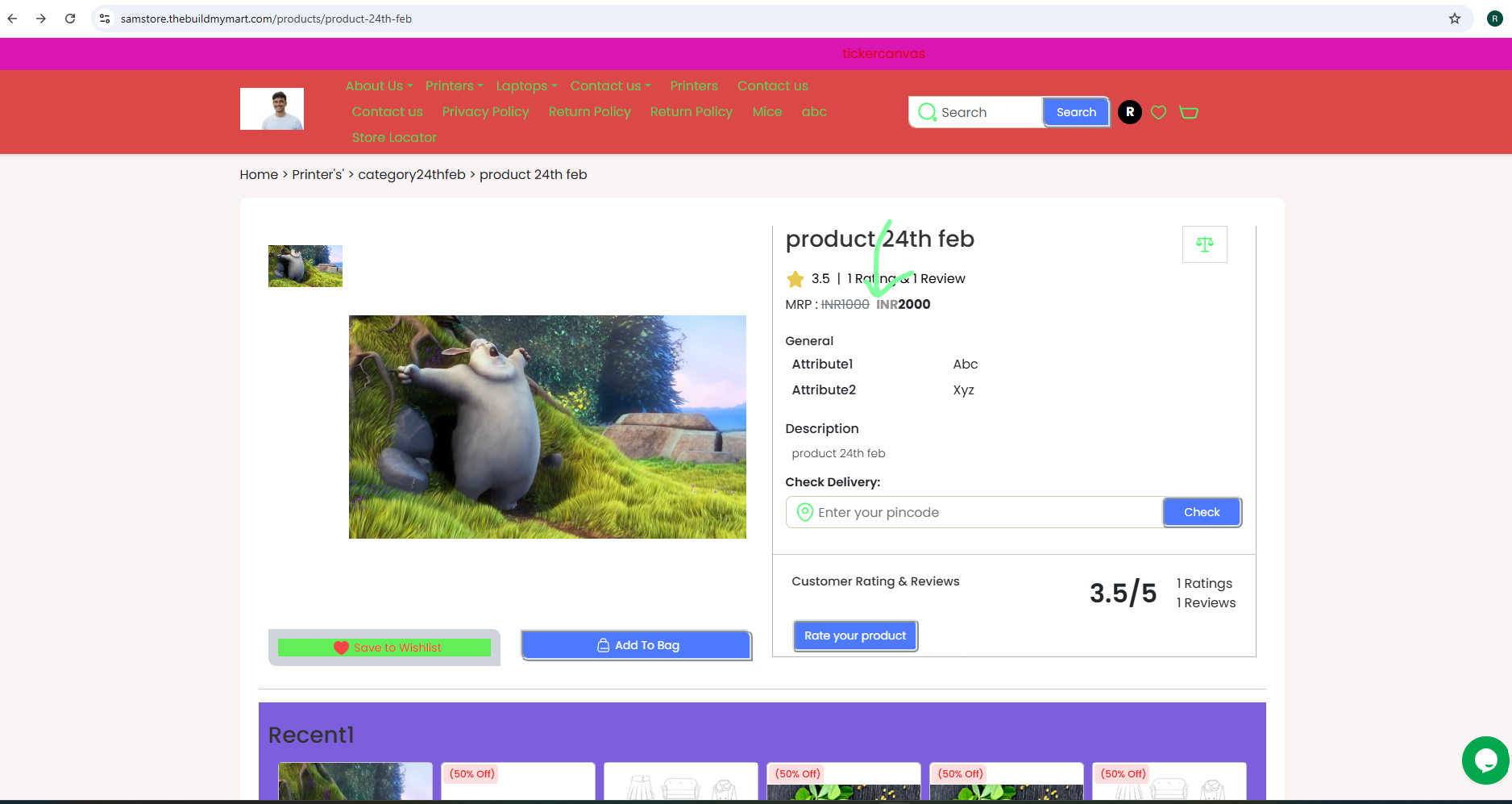This screenshot has height=804, width=1512.
Task: Click the compare scales icon
Action: click(x=1205, y=244)
